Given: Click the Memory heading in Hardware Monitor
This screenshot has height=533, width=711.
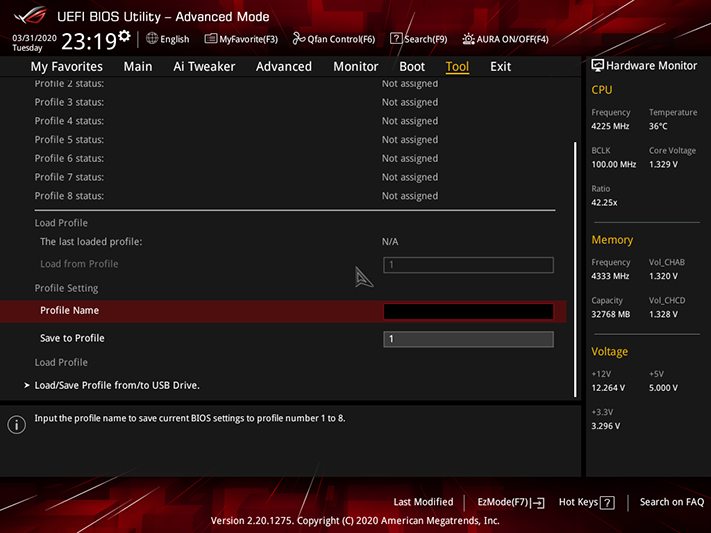Looking at the screenshot, I should coord(612,240).
